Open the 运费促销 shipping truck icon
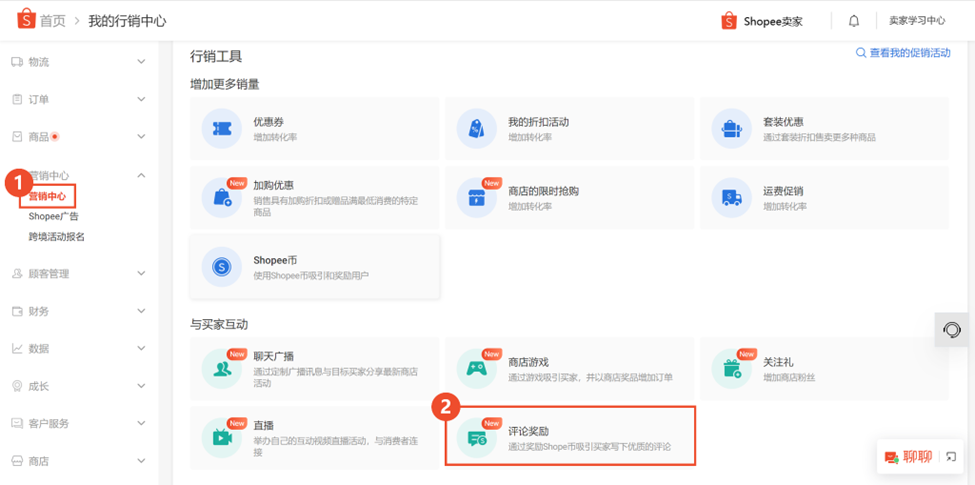Screen dimensions: 975x485 tap(731, 198)
